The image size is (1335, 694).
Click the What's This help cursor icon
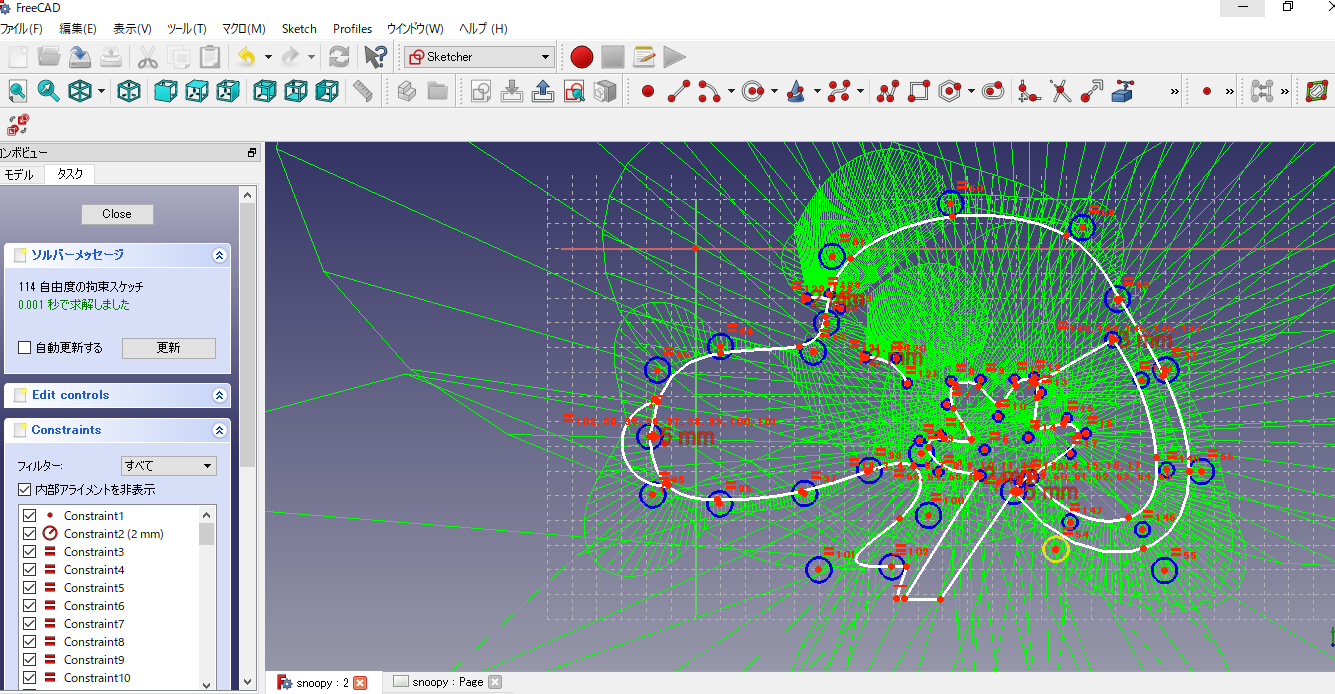point(376,57)
